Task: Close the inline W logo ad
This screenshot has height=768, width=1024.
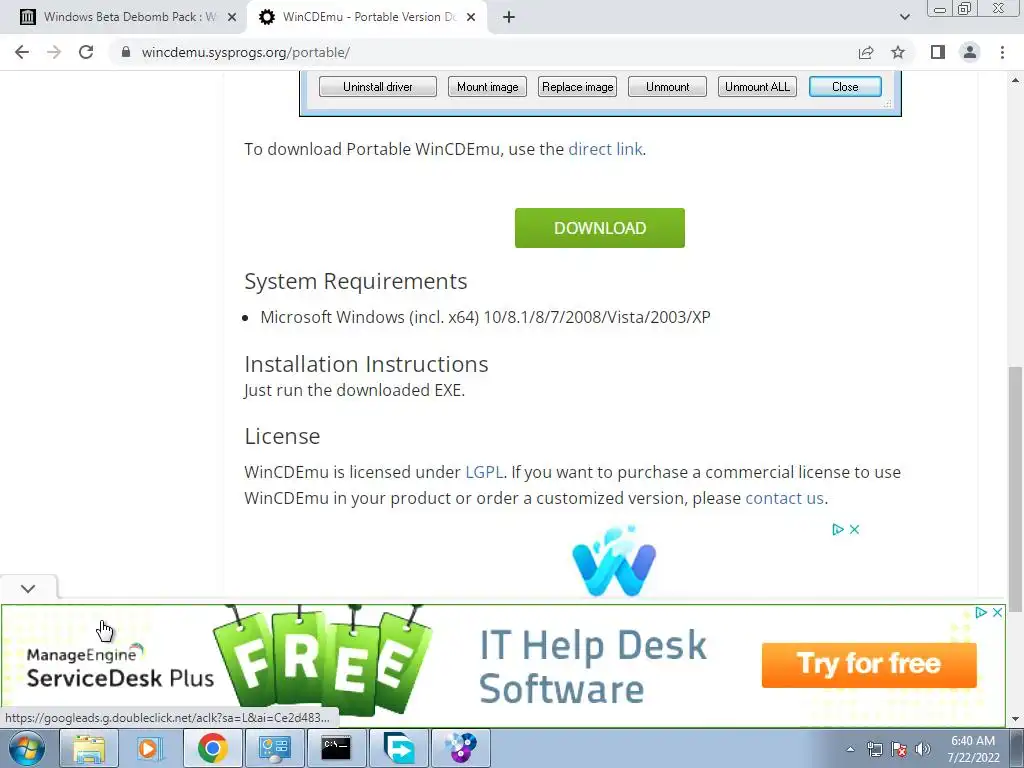Action: [x=854, y=530]
